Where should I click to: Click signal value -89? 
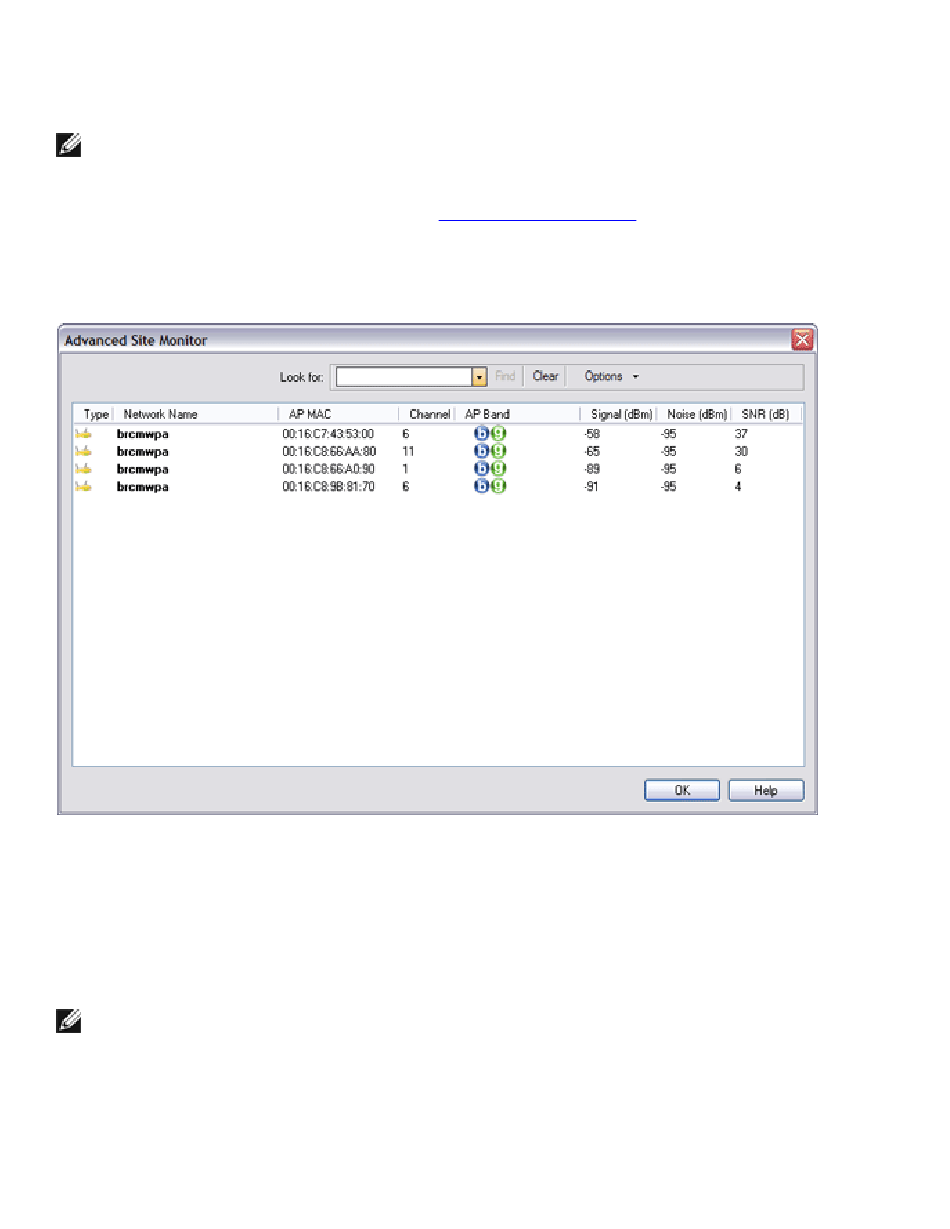click(591, 469)
